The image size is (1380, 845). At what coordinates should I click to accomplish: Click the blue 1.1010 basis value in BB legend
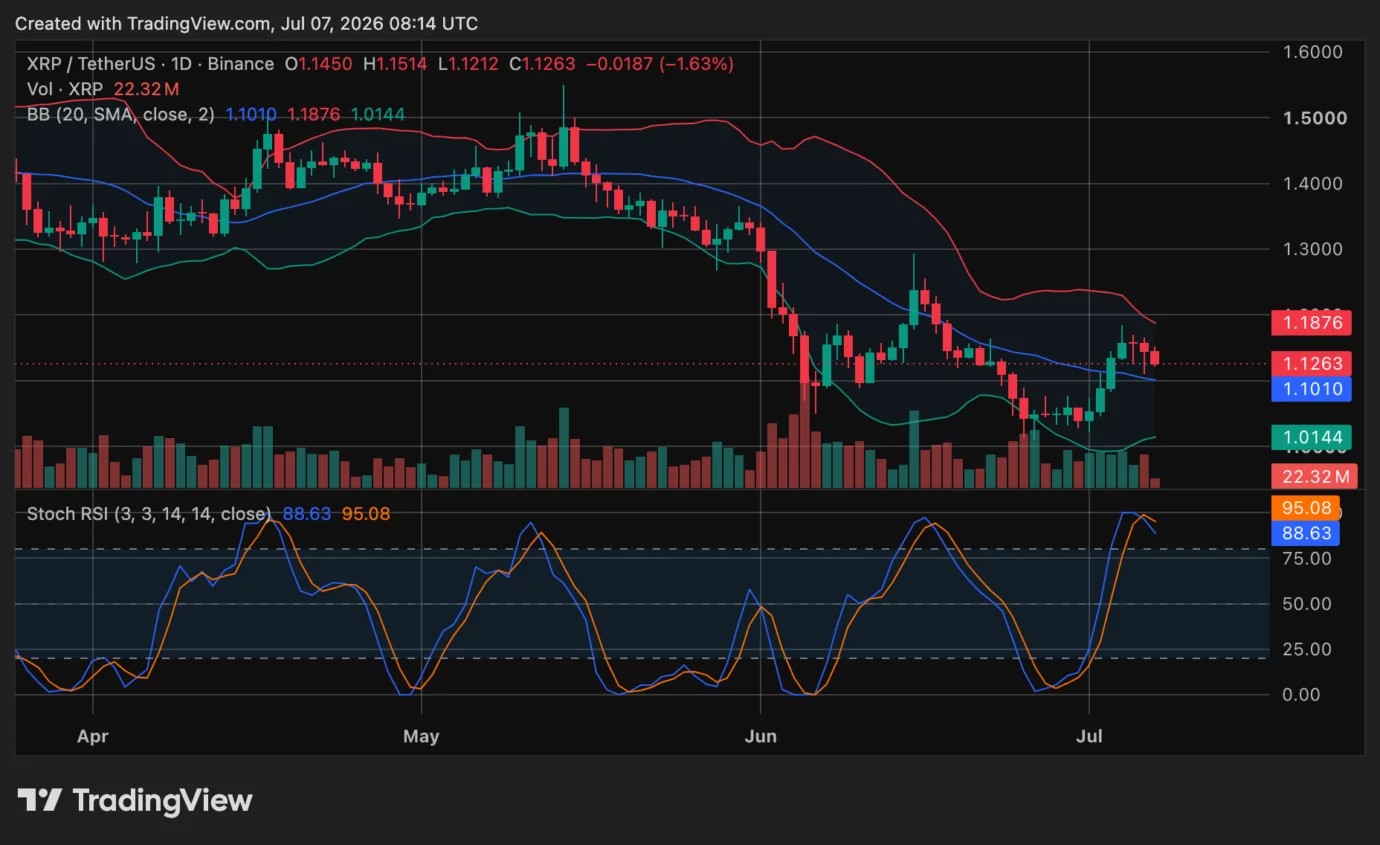251,115
